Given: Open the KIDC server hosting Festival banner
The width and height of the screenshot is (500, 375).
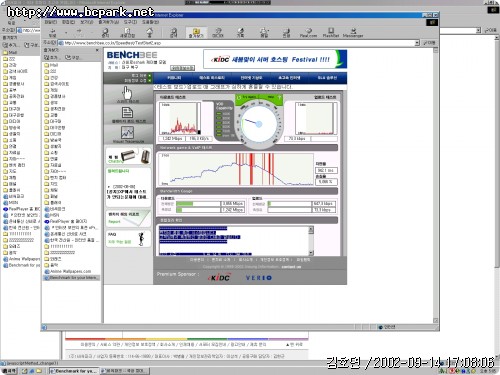Looking at the screenshot, I should [x=275, y=59].
